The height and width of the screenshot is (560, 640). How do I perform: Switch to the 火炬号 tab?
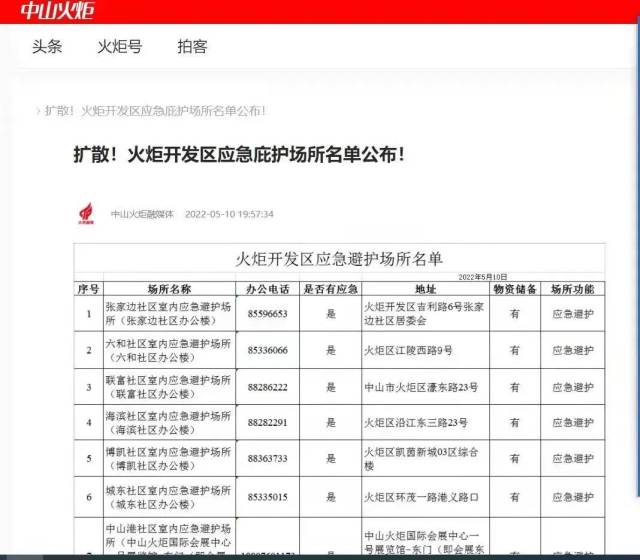pos(120,47)
